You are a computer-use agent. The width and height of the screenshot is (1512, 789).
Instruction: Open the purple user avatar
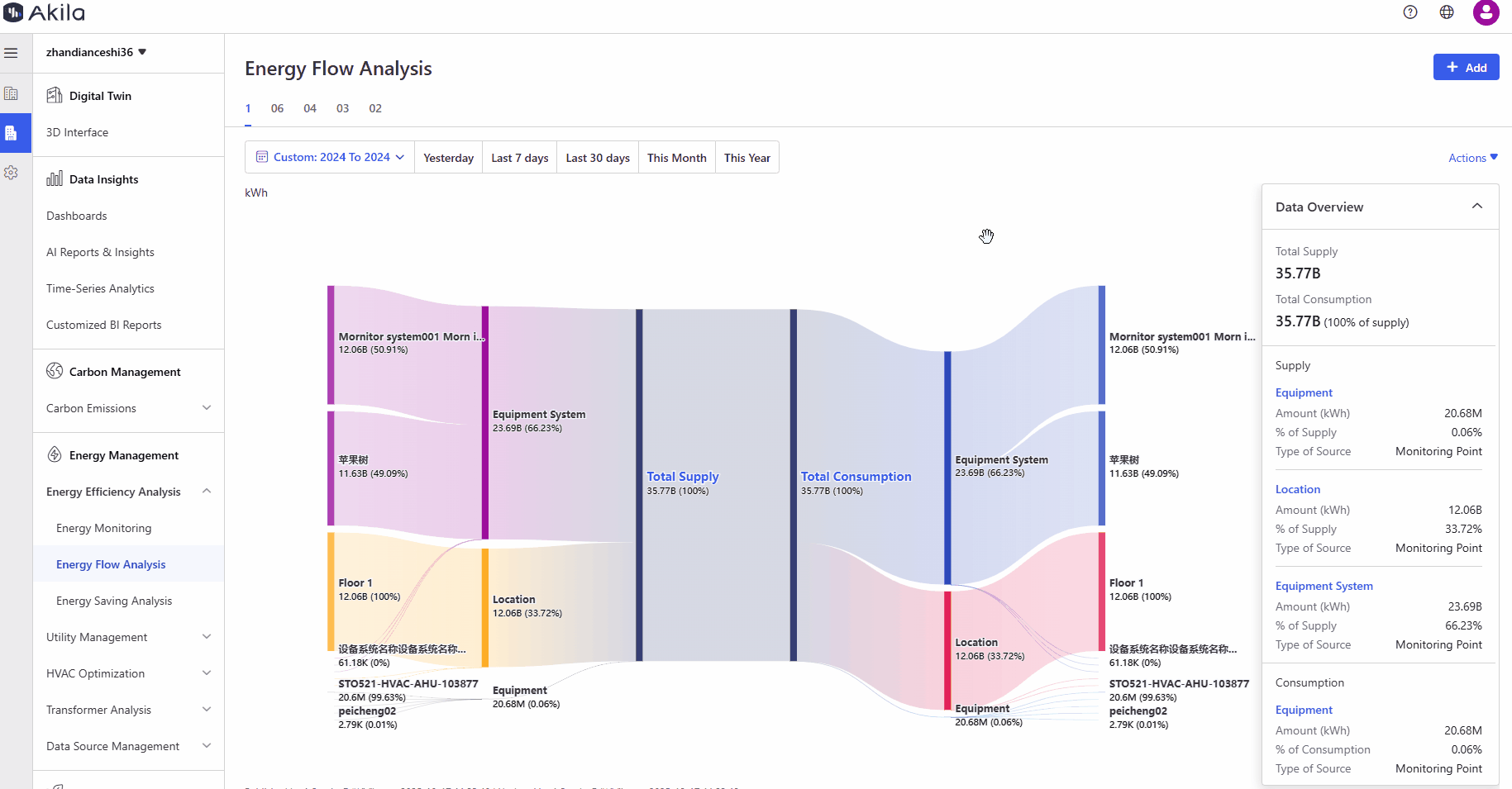point(1486,12)
